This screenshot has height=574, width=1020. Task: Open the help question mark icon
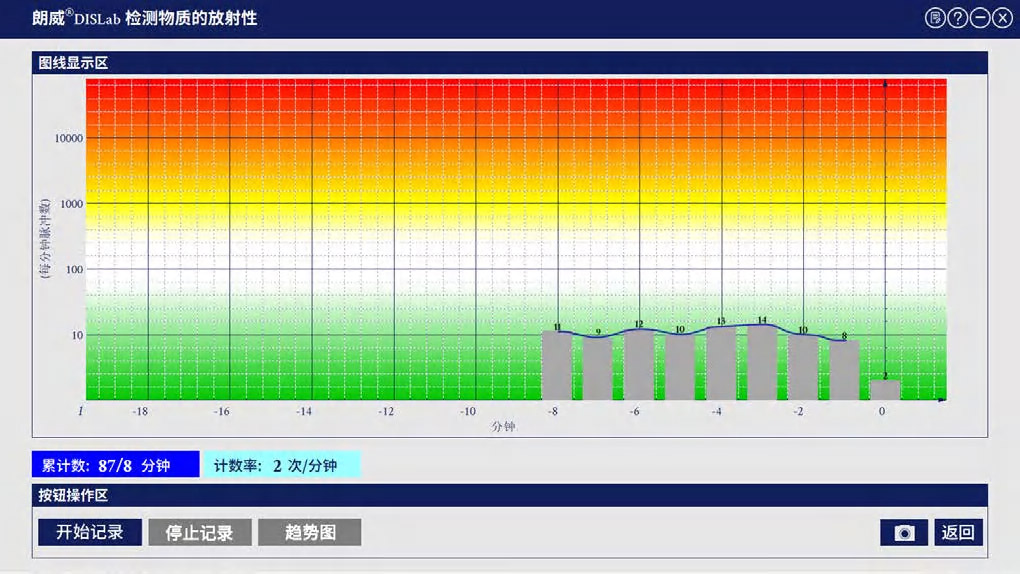[957, 18]
